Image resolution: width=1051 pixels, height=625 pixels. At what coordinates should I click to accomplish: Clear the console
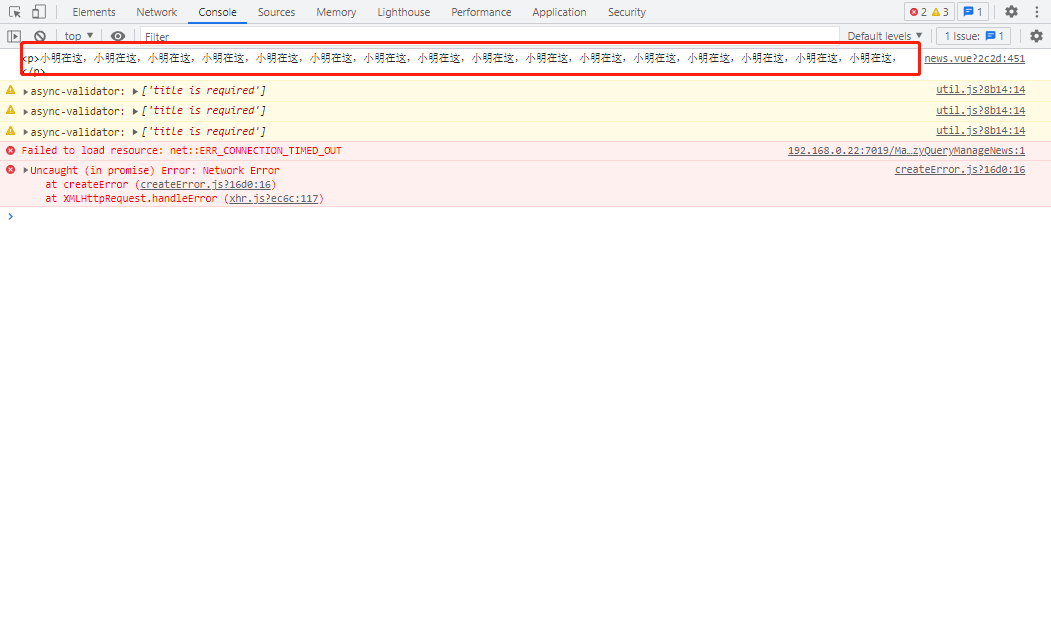click(40, 36)
